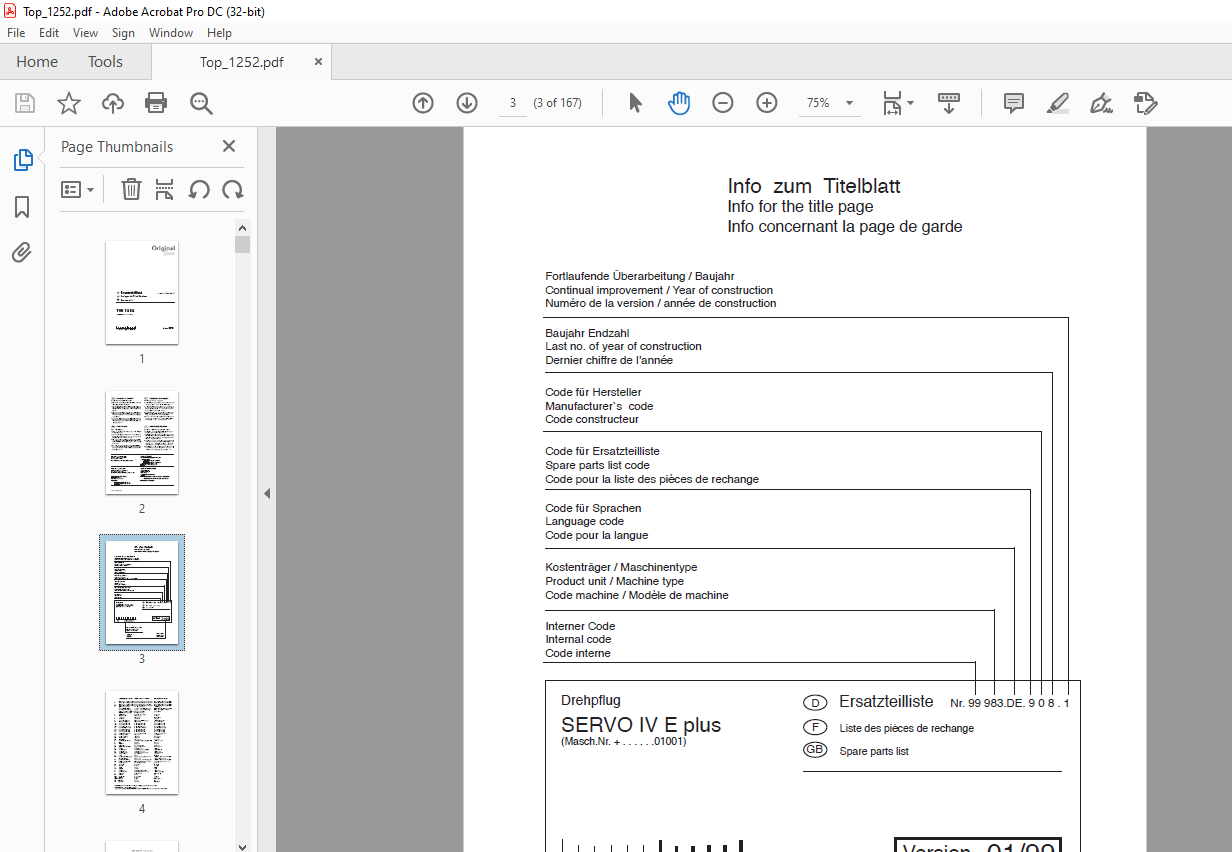Open the Sign menu
1232x852 pixels.
click(123, 33)
